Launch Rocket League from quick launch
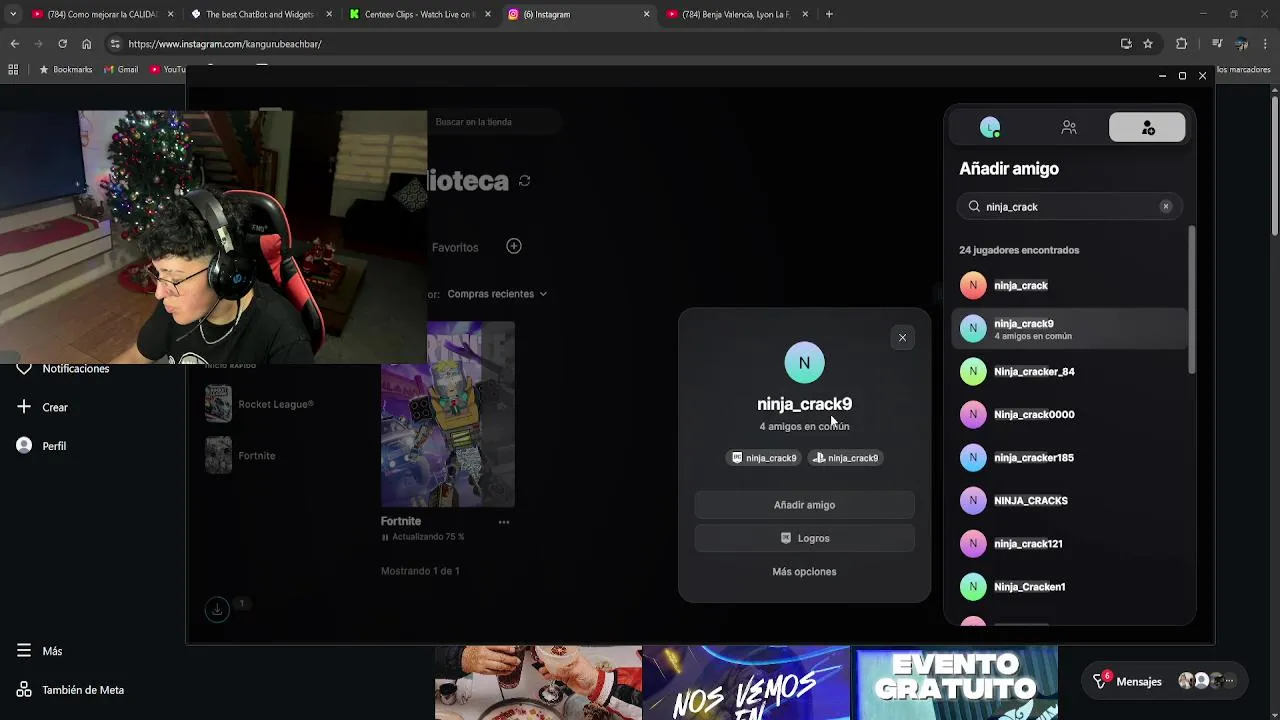This screenshot has width=1280, height=720. pyautogui.click(x=259, y=404)
